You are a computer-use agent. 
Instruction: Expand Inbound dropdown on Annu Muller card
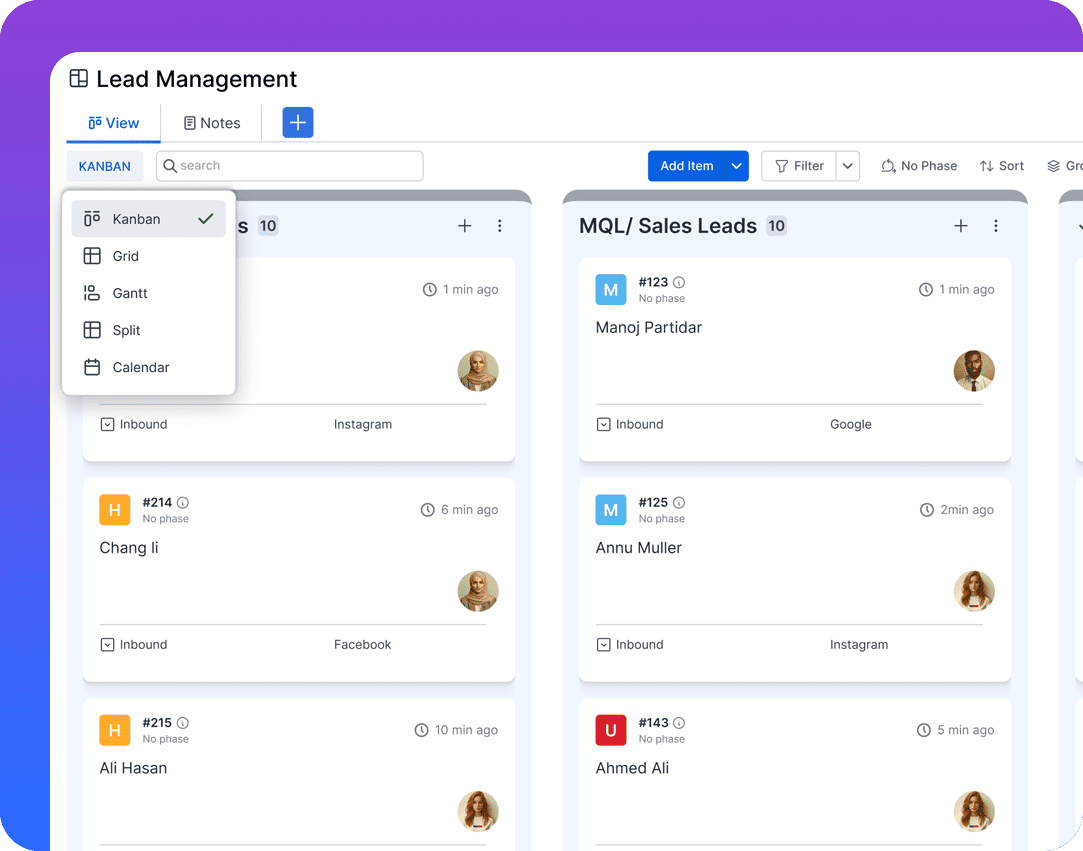[604, 644]
